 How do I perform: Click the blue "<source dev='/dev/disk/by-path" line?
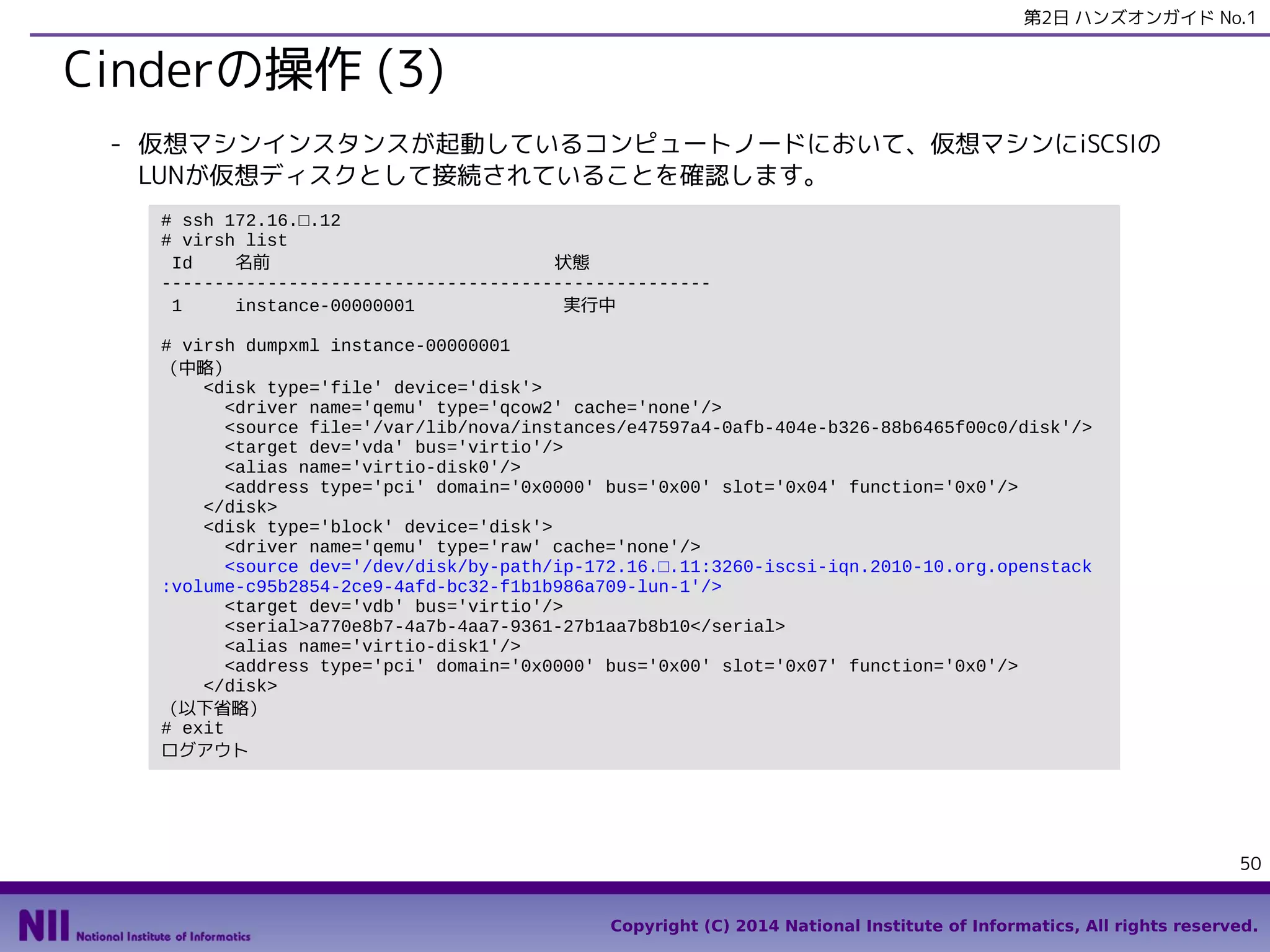(x=658, y=566)
